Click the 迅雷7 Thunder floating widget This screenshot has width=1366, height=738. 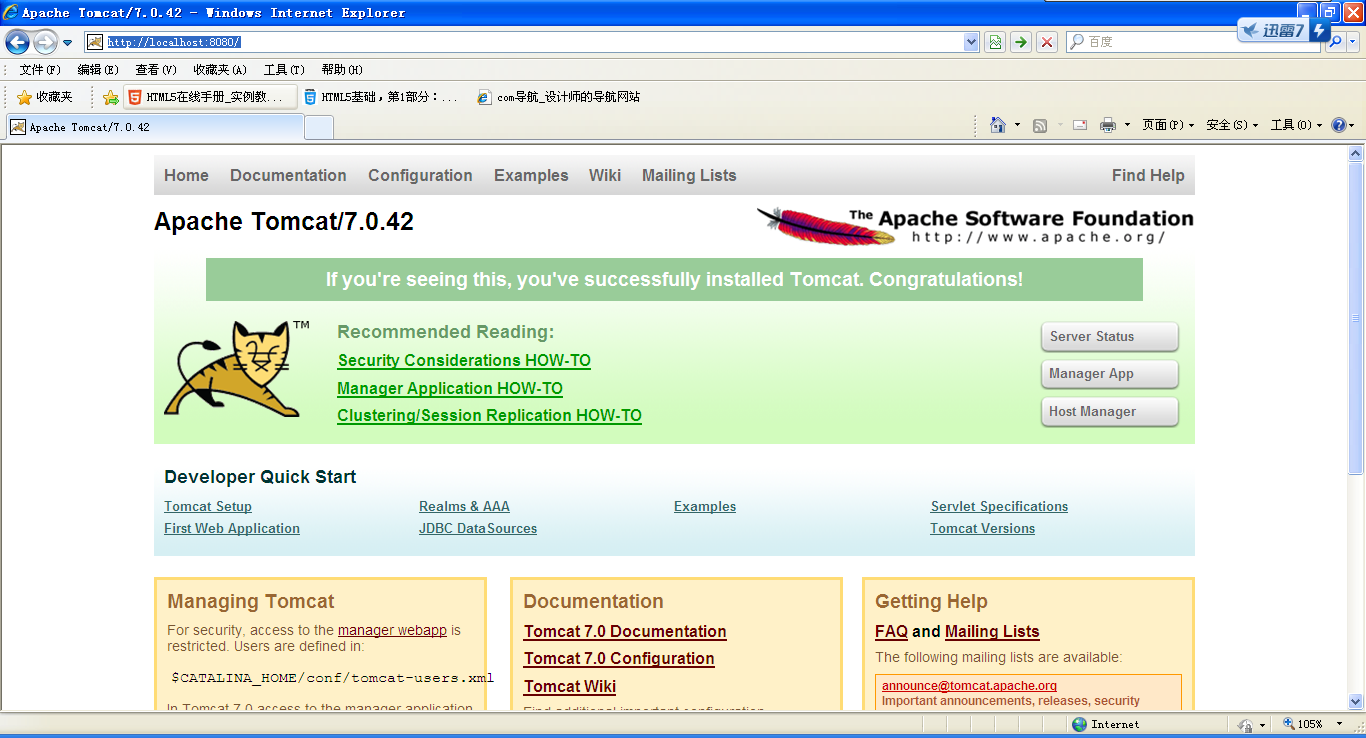pyautogui.click(x=1283, y=30)
